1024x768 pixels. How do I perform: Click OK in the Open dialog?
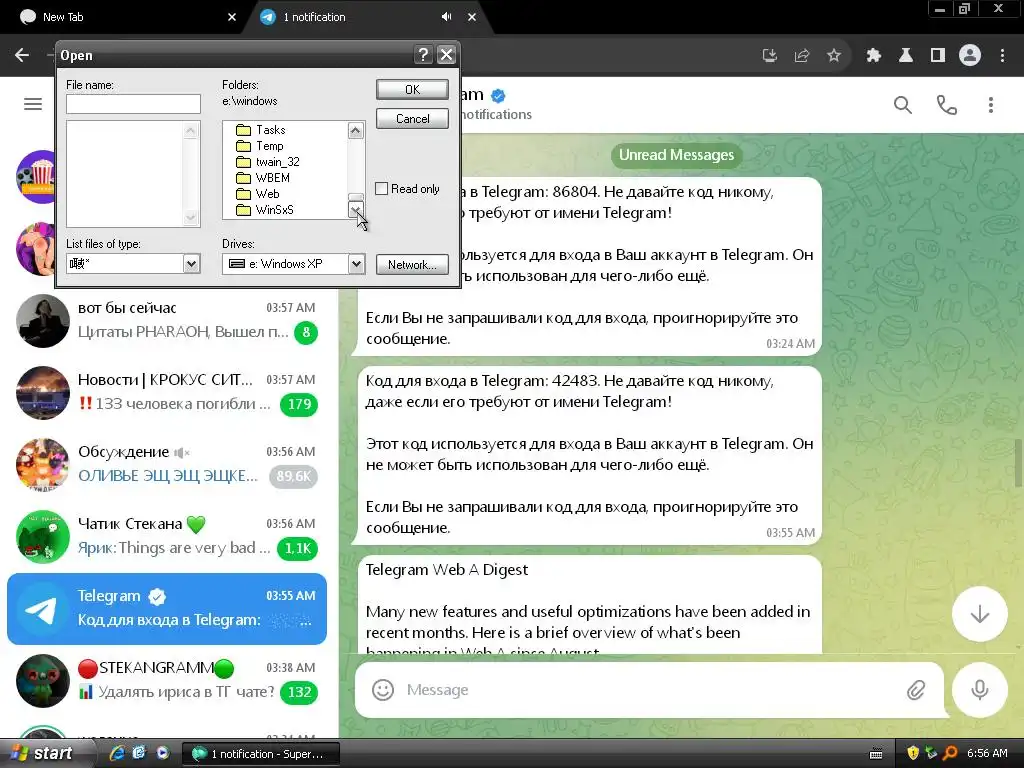[x=412, y=89]
